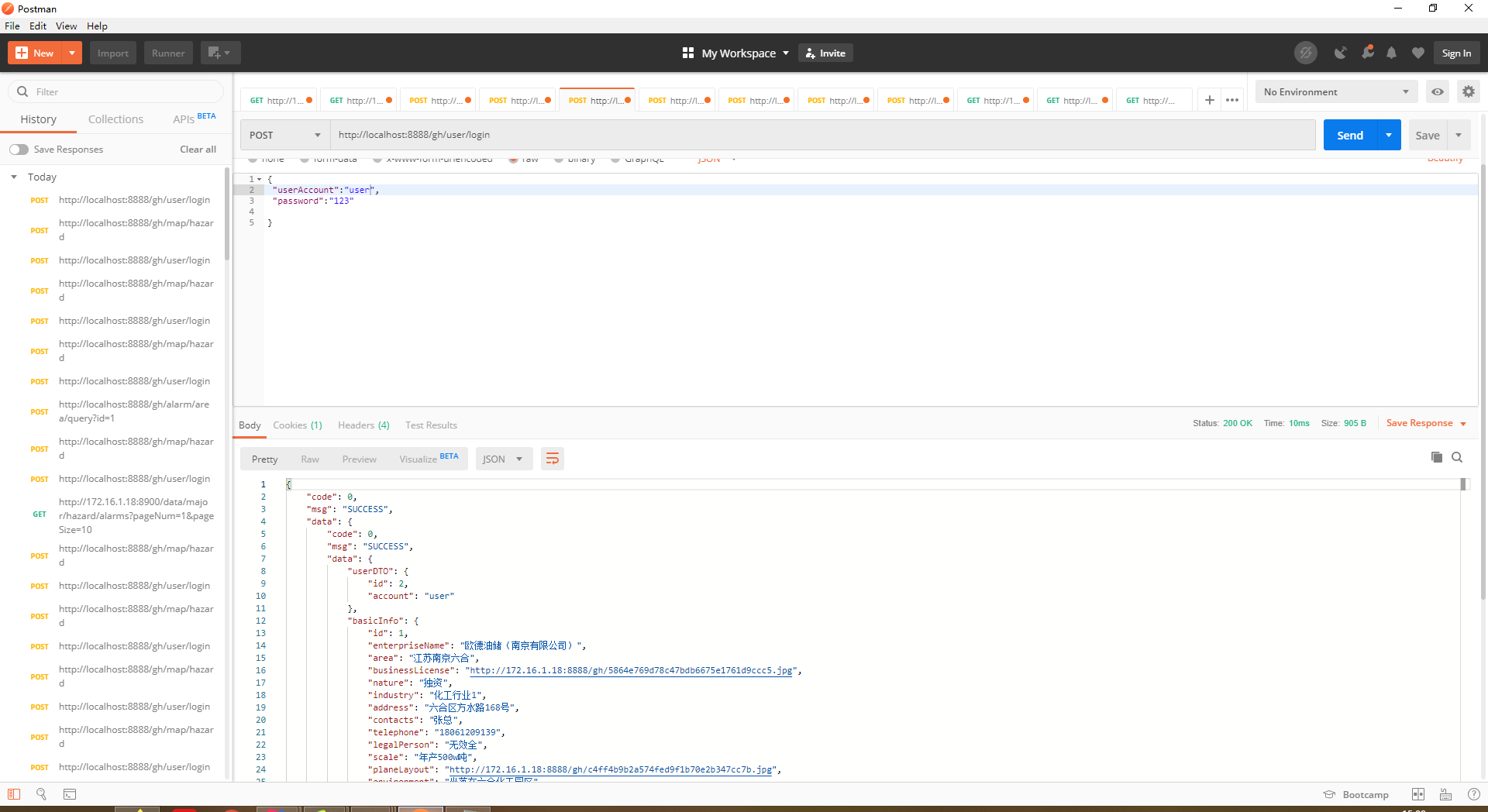Hide sidebar using bottom-left icon

pyautogui.click(x=14, y=794)
